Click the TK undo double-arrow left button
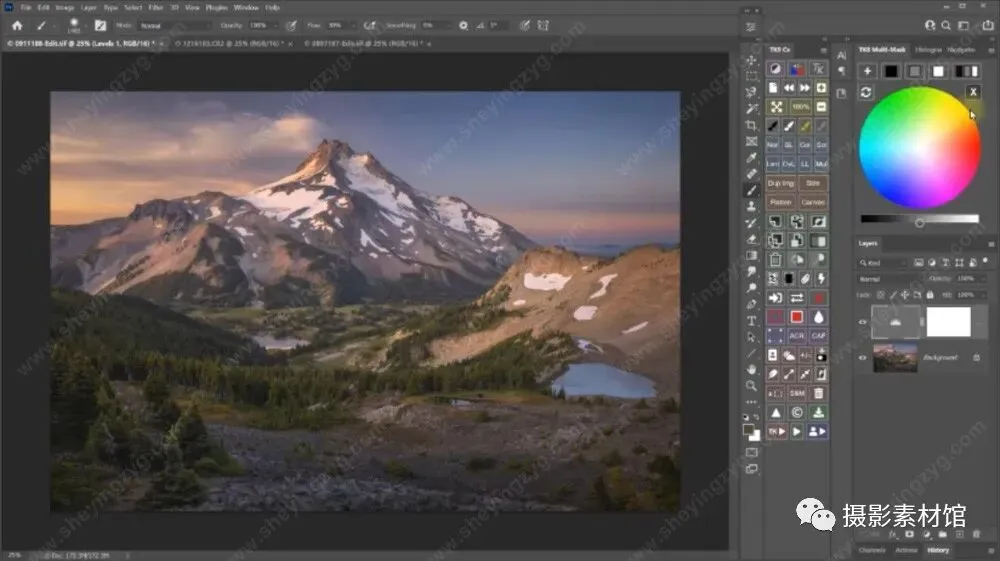 790,87
